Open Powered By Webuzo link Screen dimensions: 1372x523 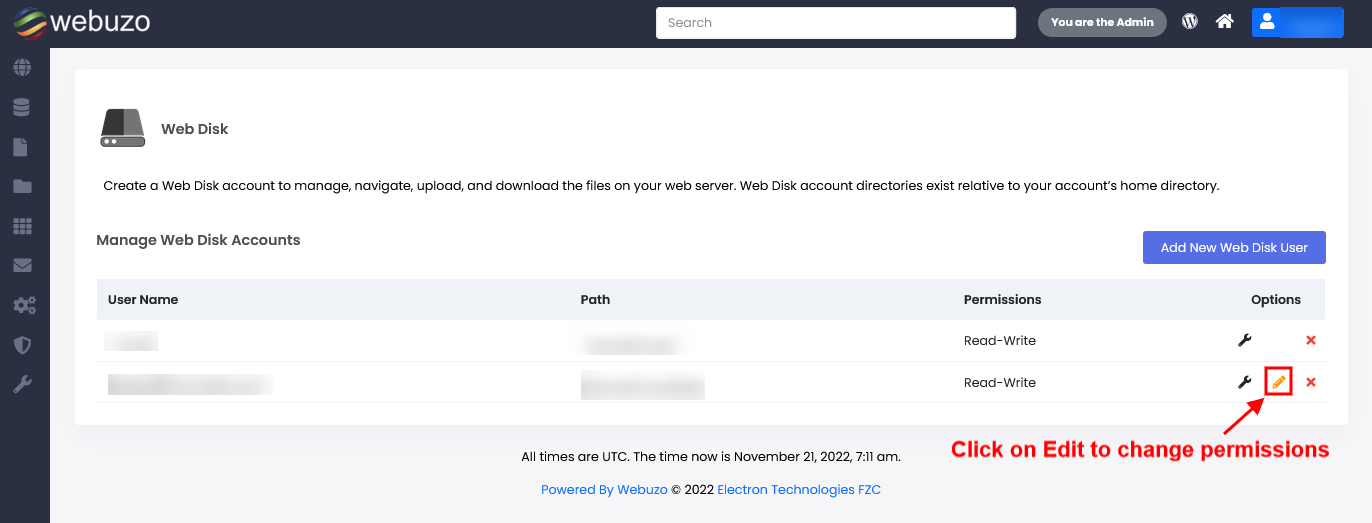tap(604, 490)
